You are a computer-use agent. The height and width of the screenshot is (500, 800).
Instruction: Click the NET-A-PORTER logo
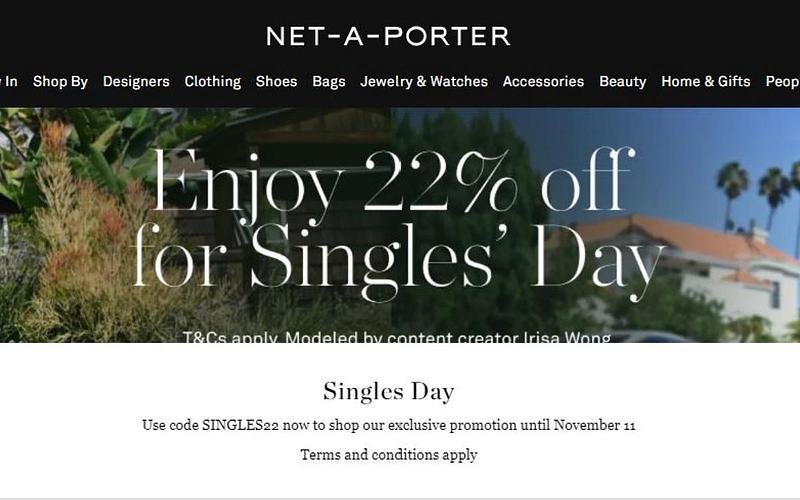click(x=388, y=36)
